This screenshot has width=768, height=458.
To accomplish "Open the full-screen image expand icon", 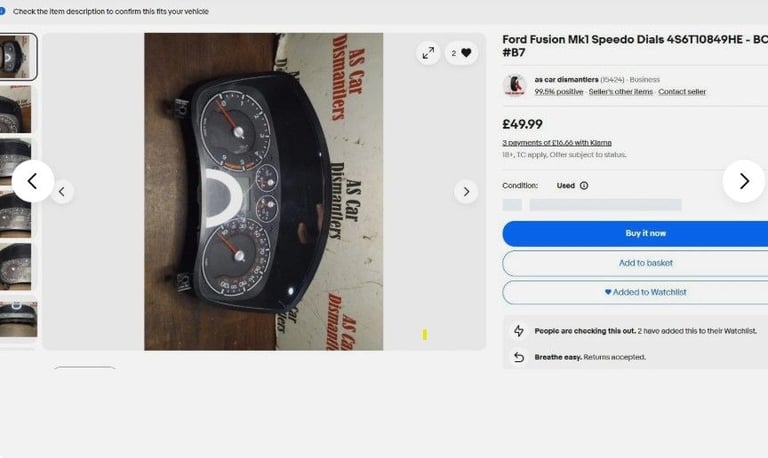I will [428, 53].
